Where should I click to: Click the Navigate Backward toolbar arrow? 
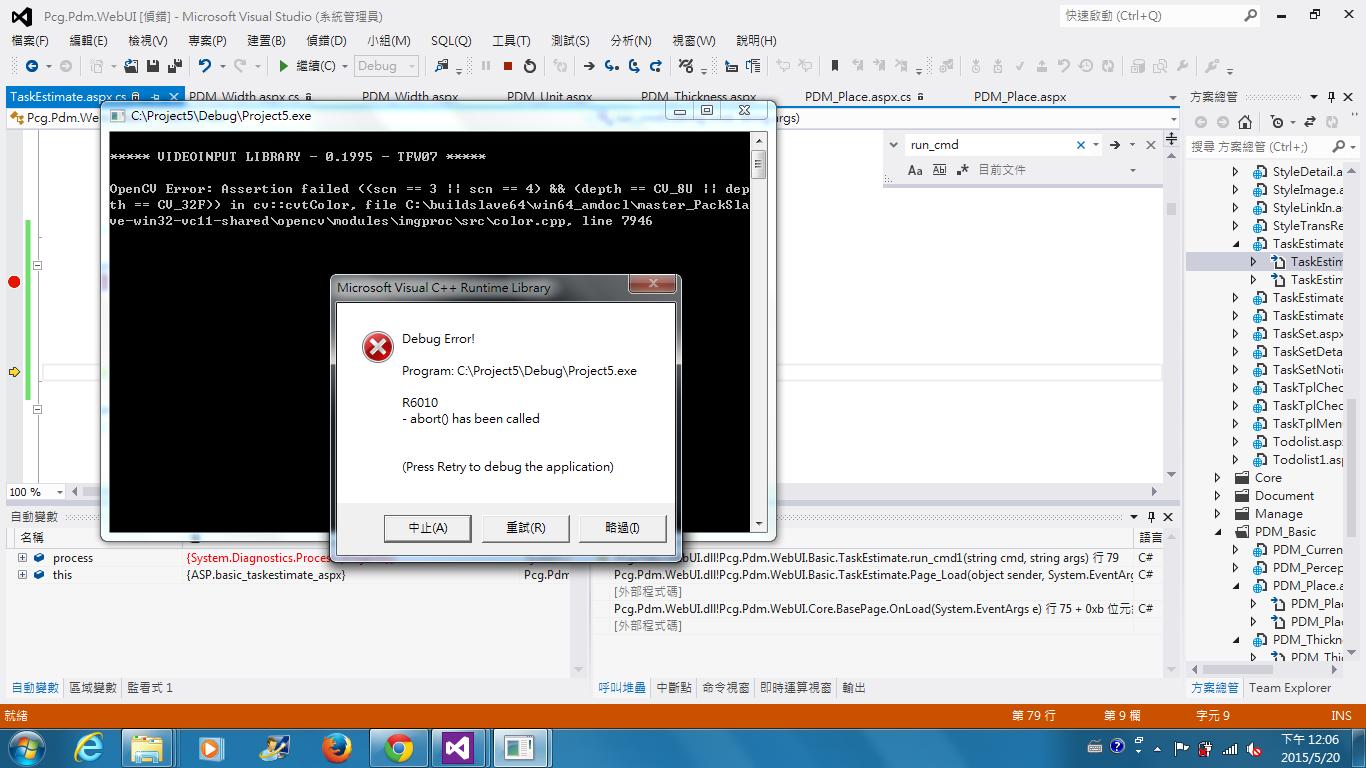point(32,66)
